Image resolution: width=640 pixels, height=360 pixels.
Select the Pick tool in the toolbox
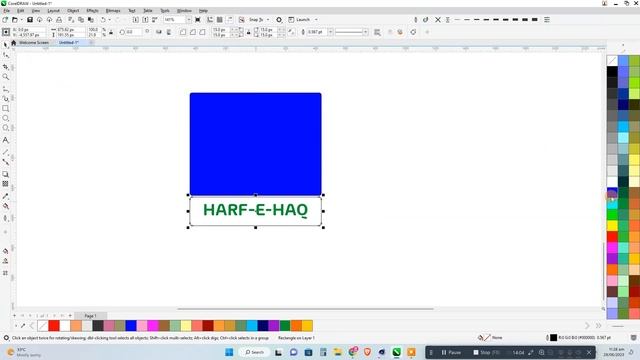tap(6, 45)
